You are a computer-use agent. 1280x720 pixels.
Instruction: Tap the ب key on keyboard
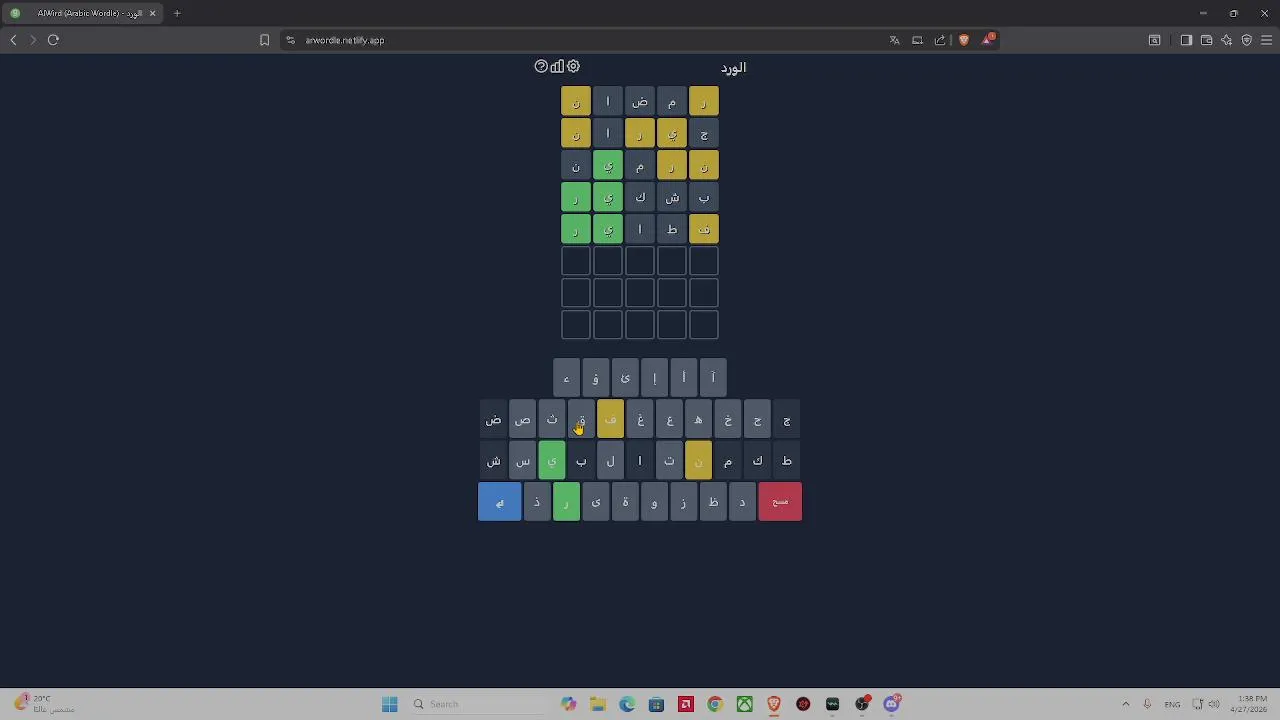pyautogui.click(x=581, y=461)
